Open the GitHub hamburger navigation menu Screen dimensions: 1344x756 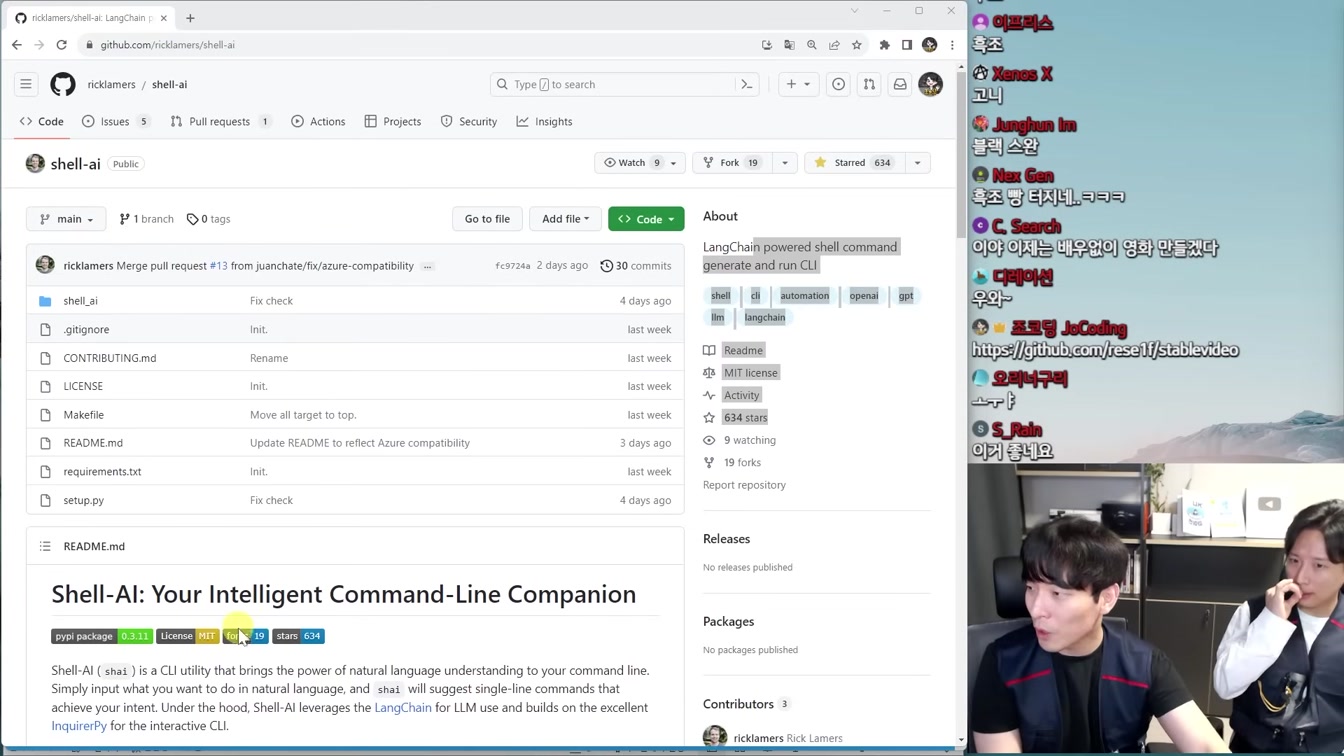click(26, 84)
